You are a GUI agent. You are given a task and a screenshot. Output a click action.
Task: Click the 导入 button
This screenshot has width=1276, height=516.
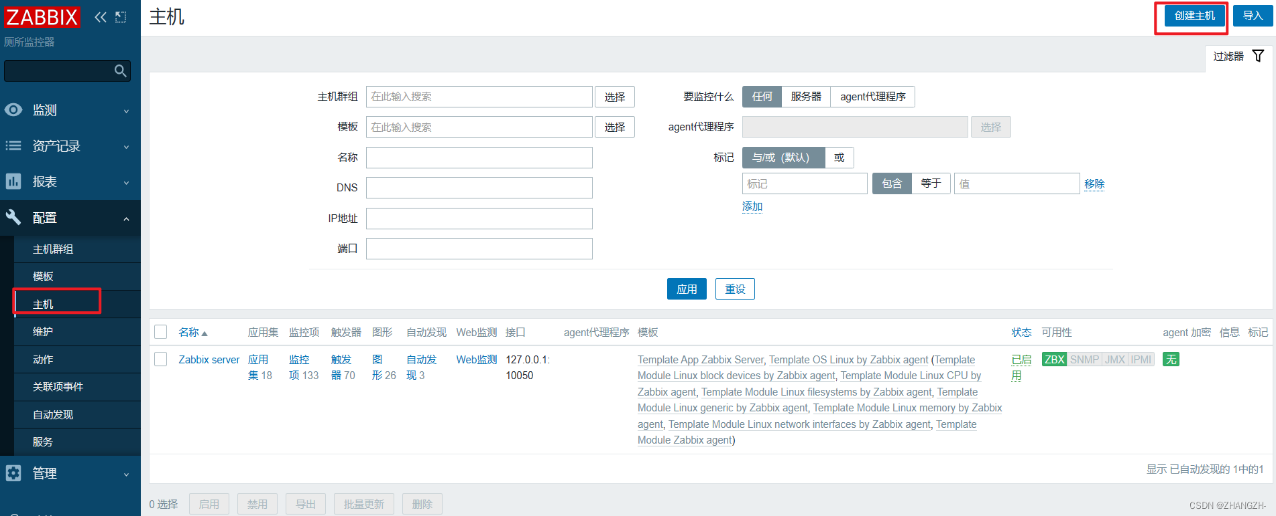coord(1253,16)
